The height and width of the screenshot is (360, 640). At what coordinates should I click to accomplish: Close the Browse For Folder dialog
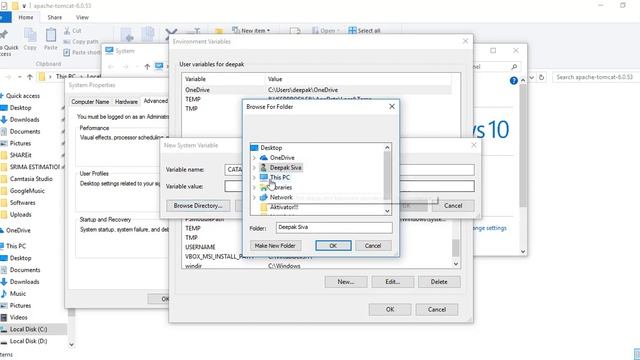point(392,107)
